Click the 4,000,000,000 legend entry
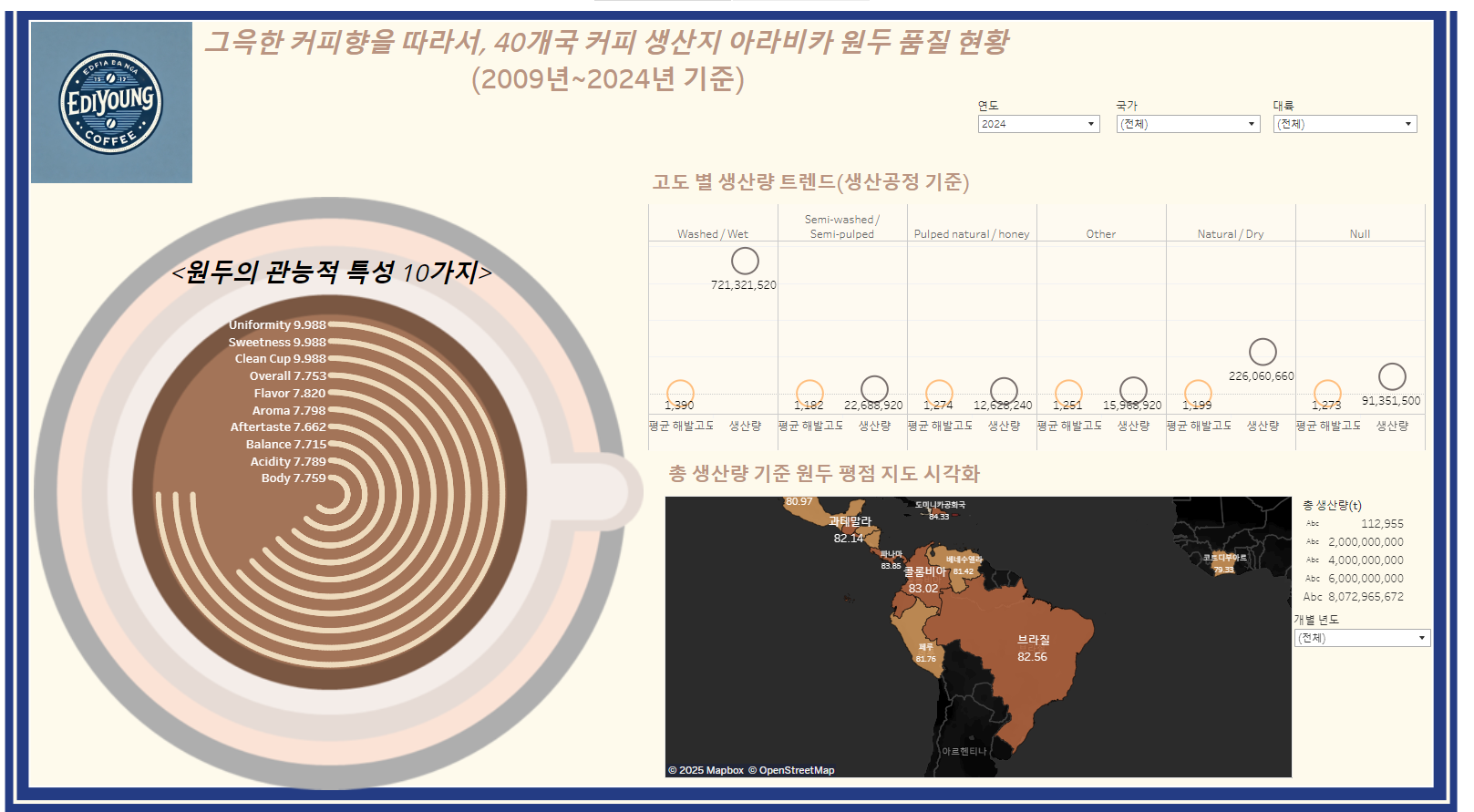Image resolution: width=1474 pixels, height=812 pixels. (1355, 560)
